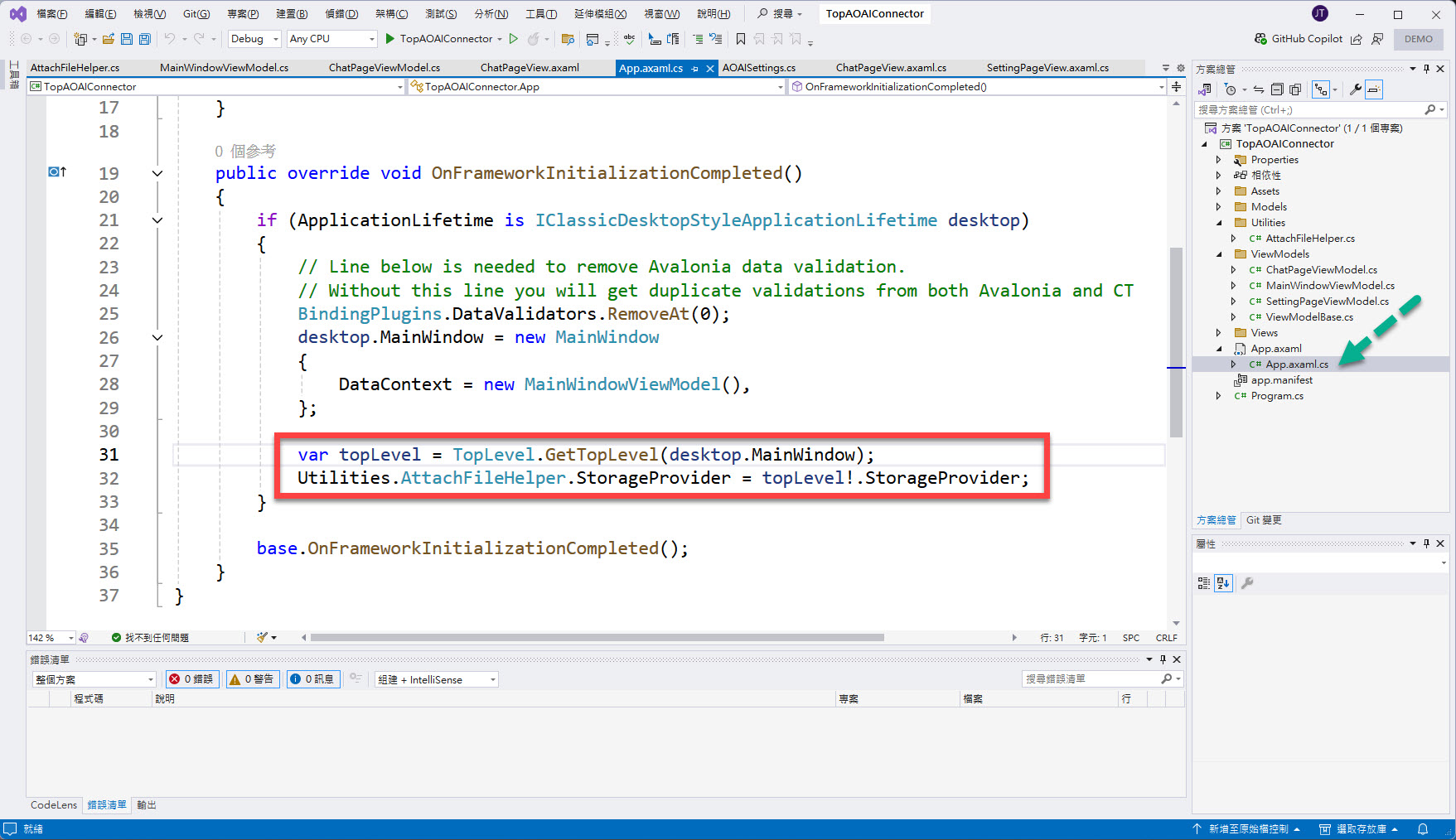
Task: Open the Git(G) menu
Action: tap(196, 14)
